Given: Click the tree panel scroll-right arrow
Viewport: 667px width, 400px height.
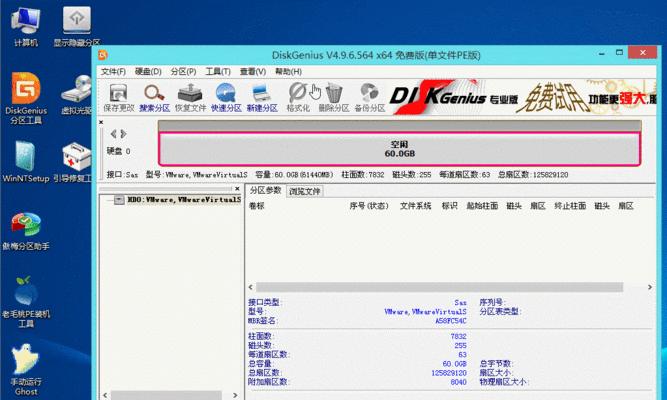Looking at the screenshot, I should click(235, 395).
